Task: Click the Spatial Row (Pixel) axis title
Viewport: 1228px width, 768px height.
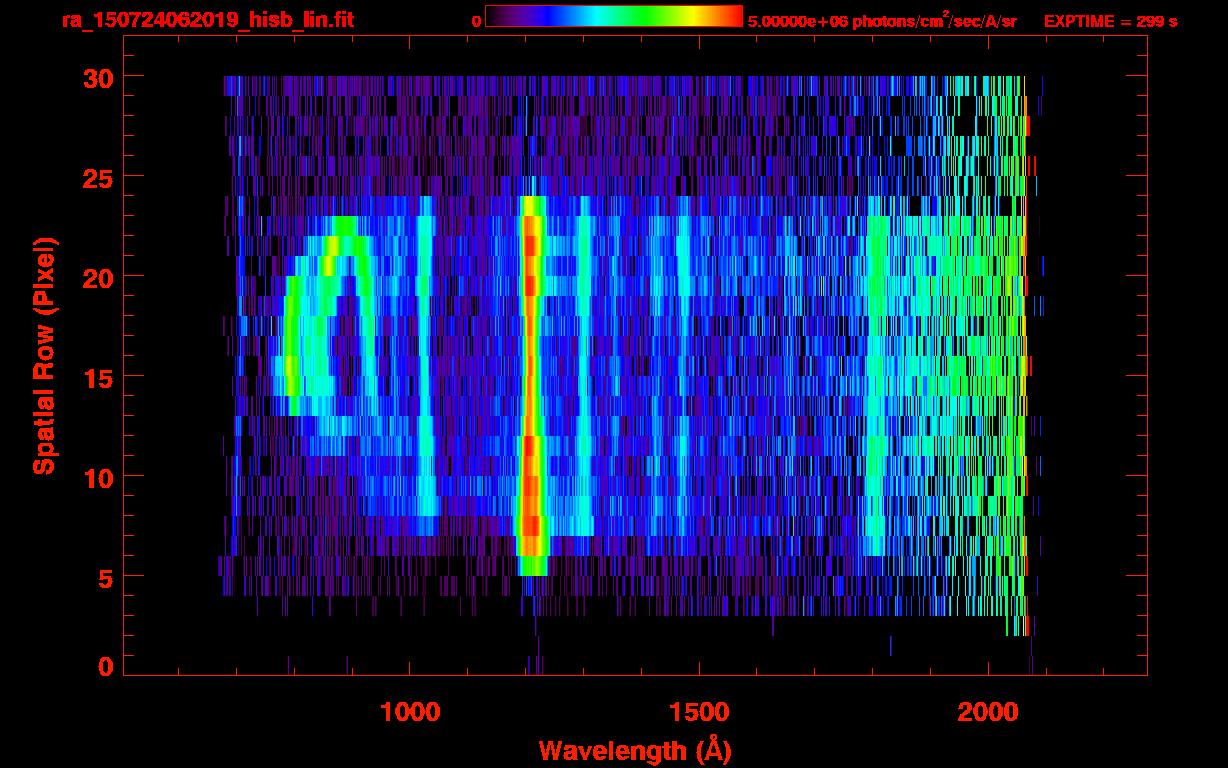Action: [x=46, y=355]
